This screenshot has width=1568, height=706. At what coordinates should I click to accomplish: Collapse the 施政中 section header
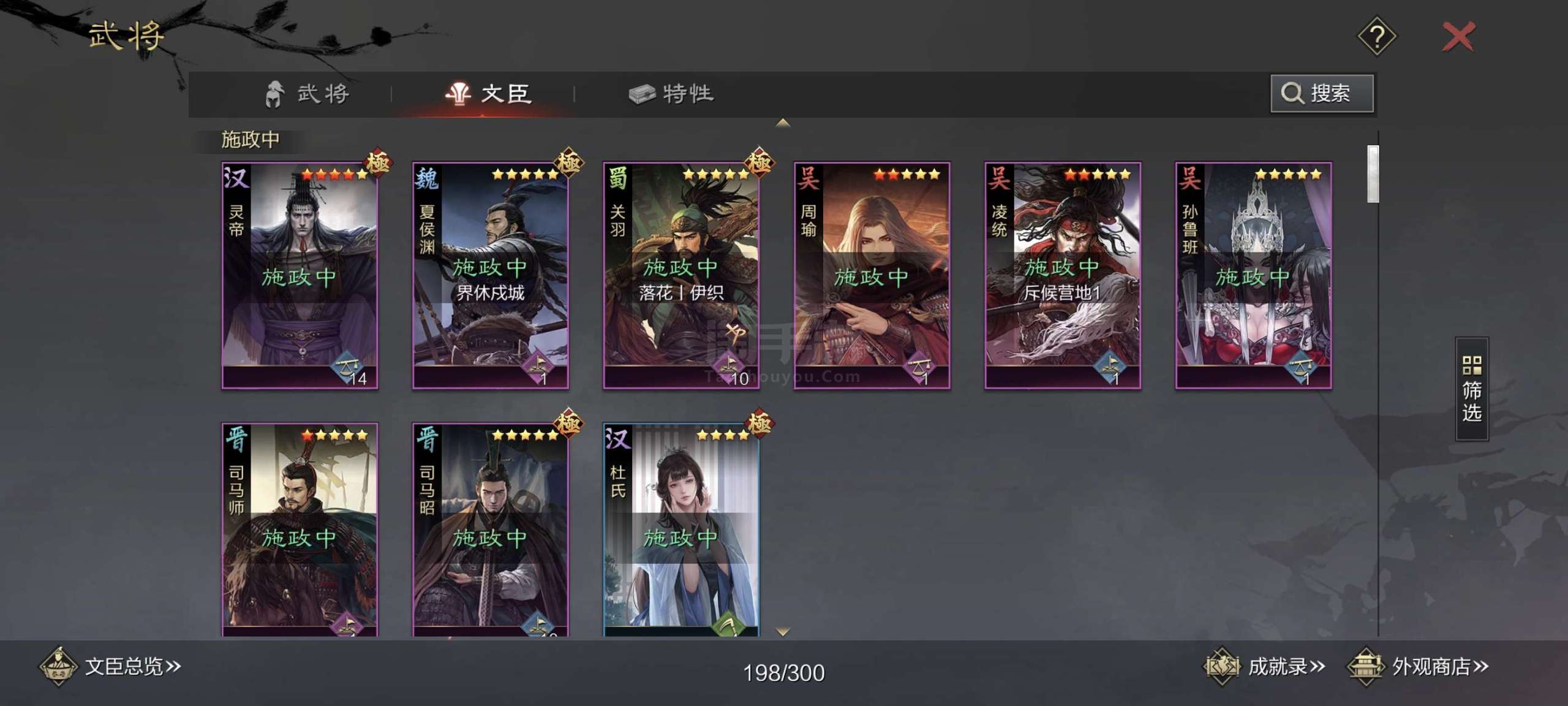(250, 140)
